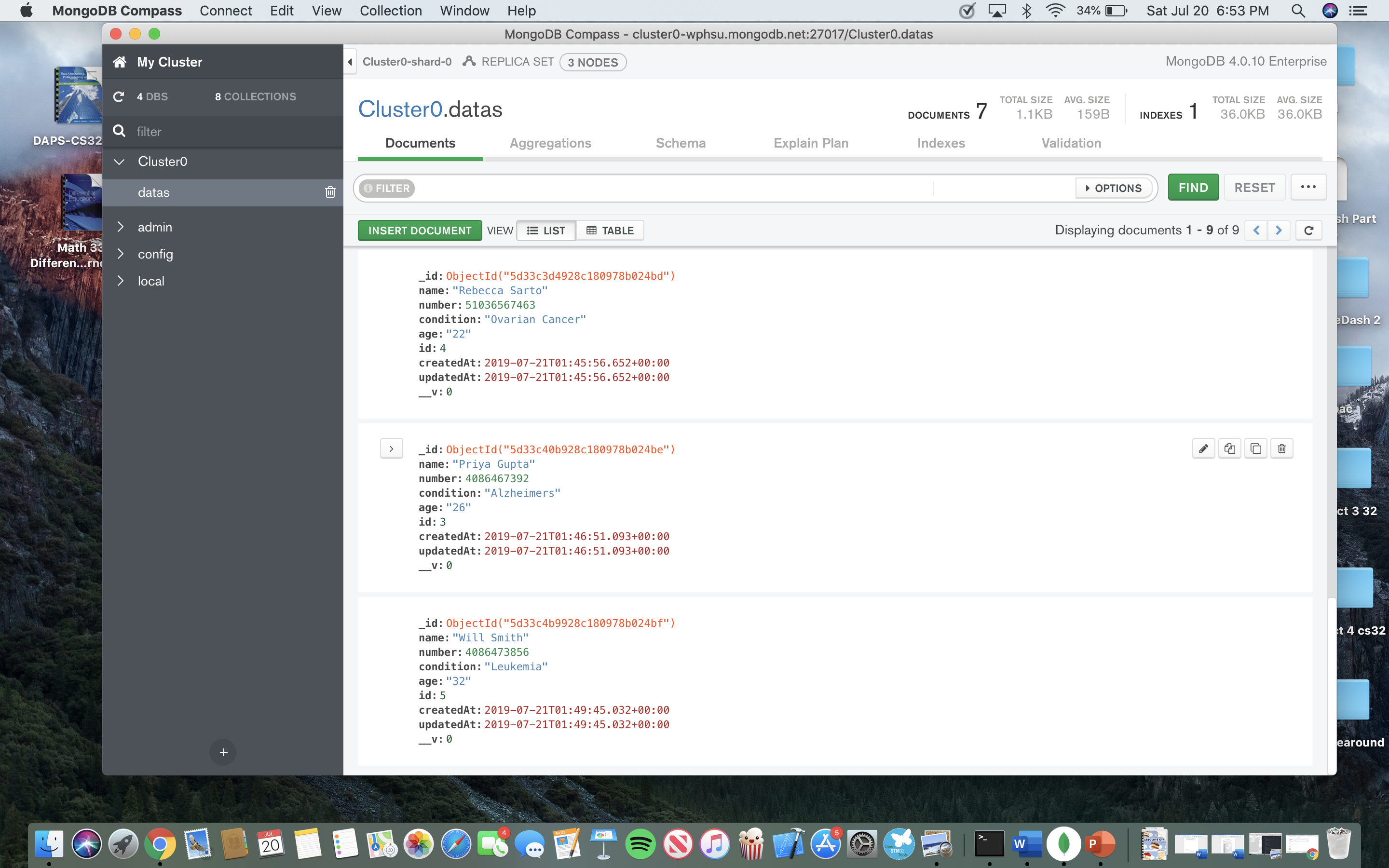
Task: Open the Collection menu
Action: (x=390, y=10)
